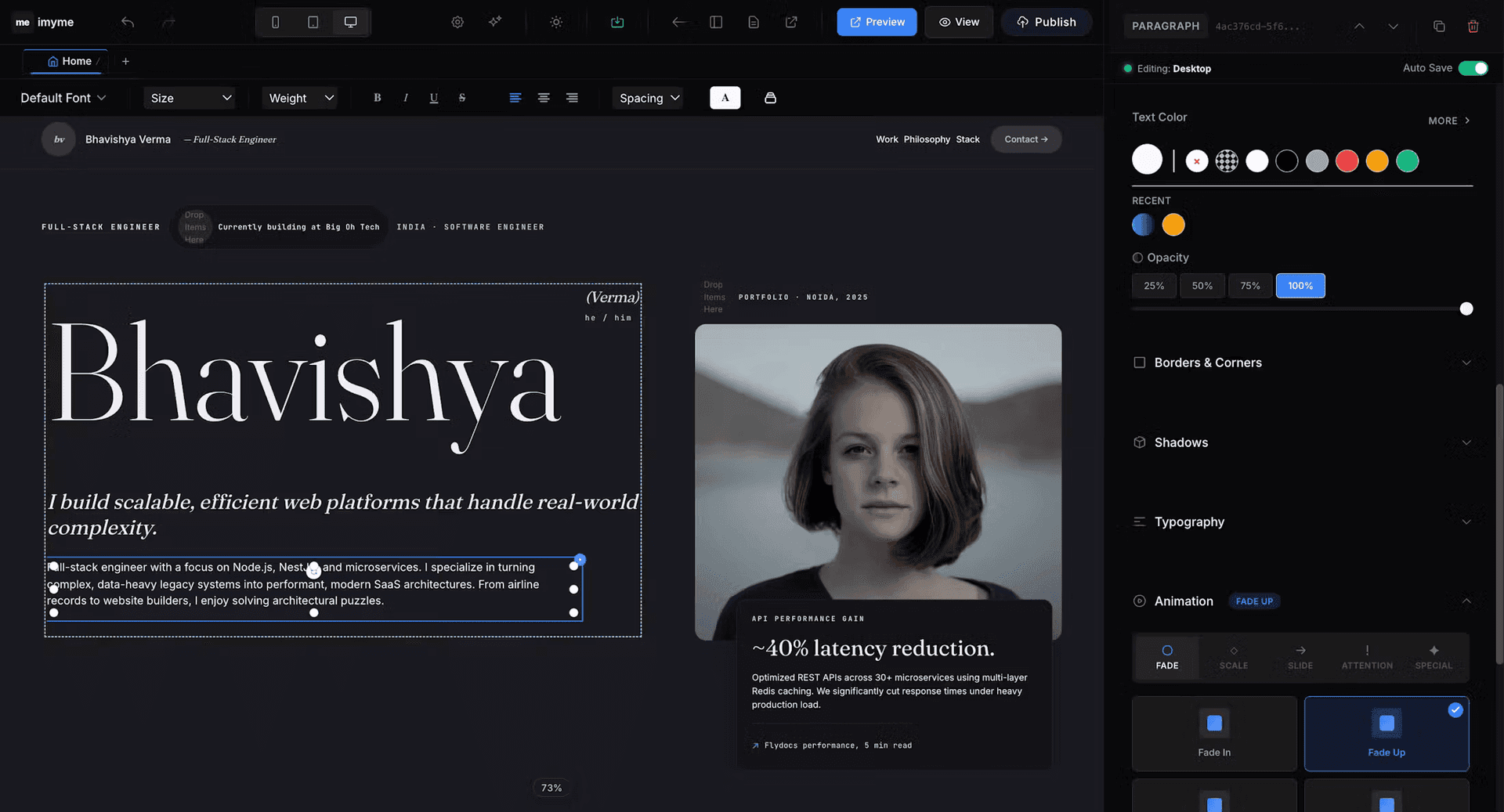Click the back arrow in top toolbar

click(x=678, y=22)
